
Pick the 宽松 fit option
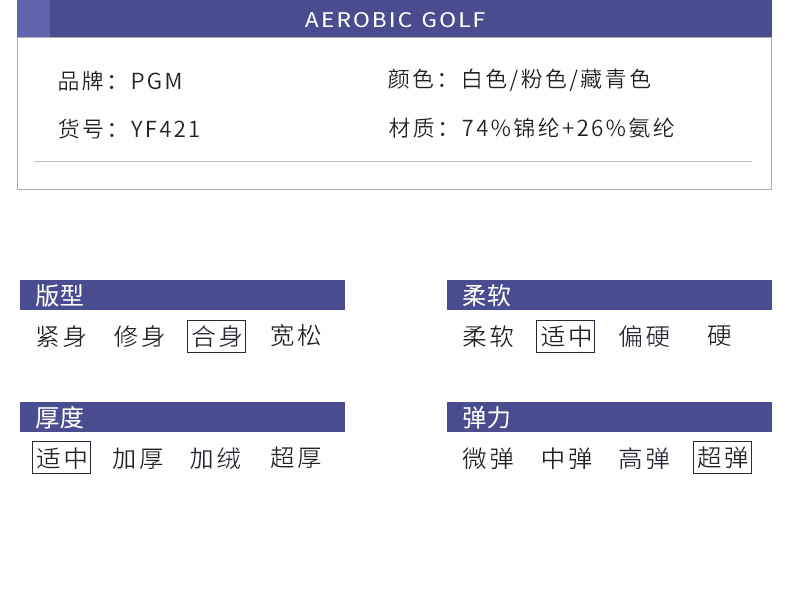tap(296, 336)
